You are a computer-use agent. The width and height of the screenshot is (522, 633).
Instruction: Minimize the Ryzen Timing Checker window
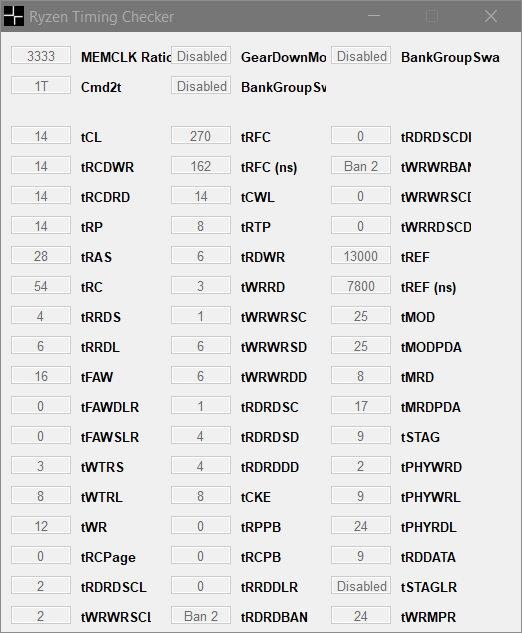(374, 16)
